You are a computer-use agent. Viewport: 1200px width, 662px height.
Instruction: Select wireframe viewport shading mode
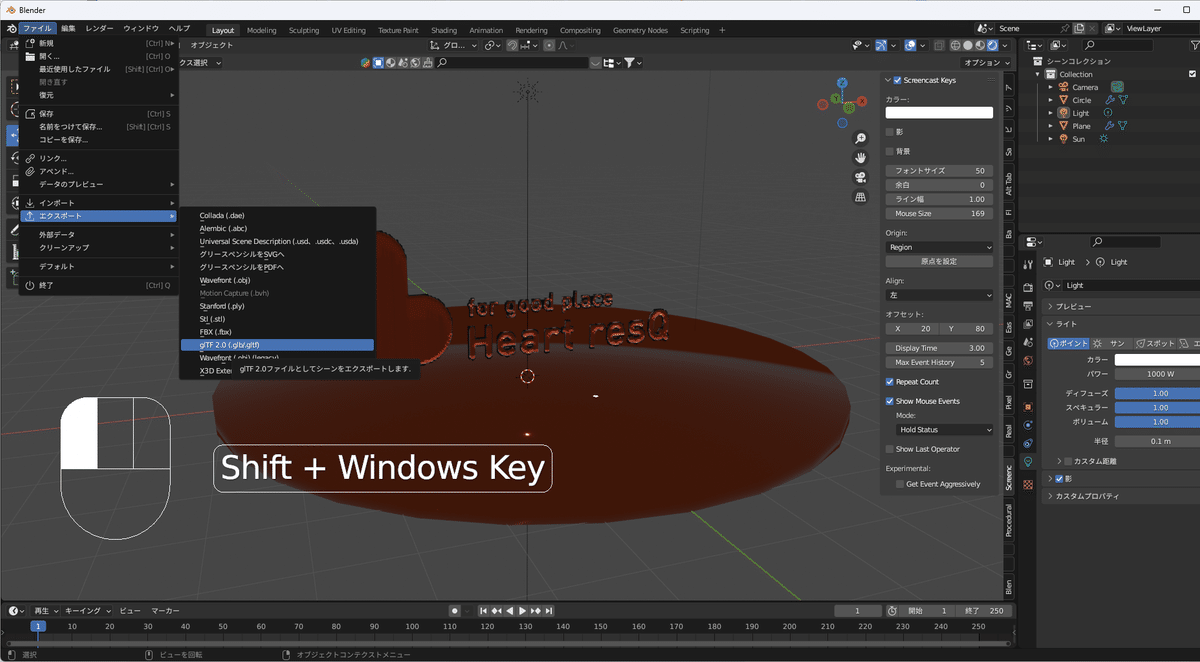pyautogui.click(x=955, y=45)
